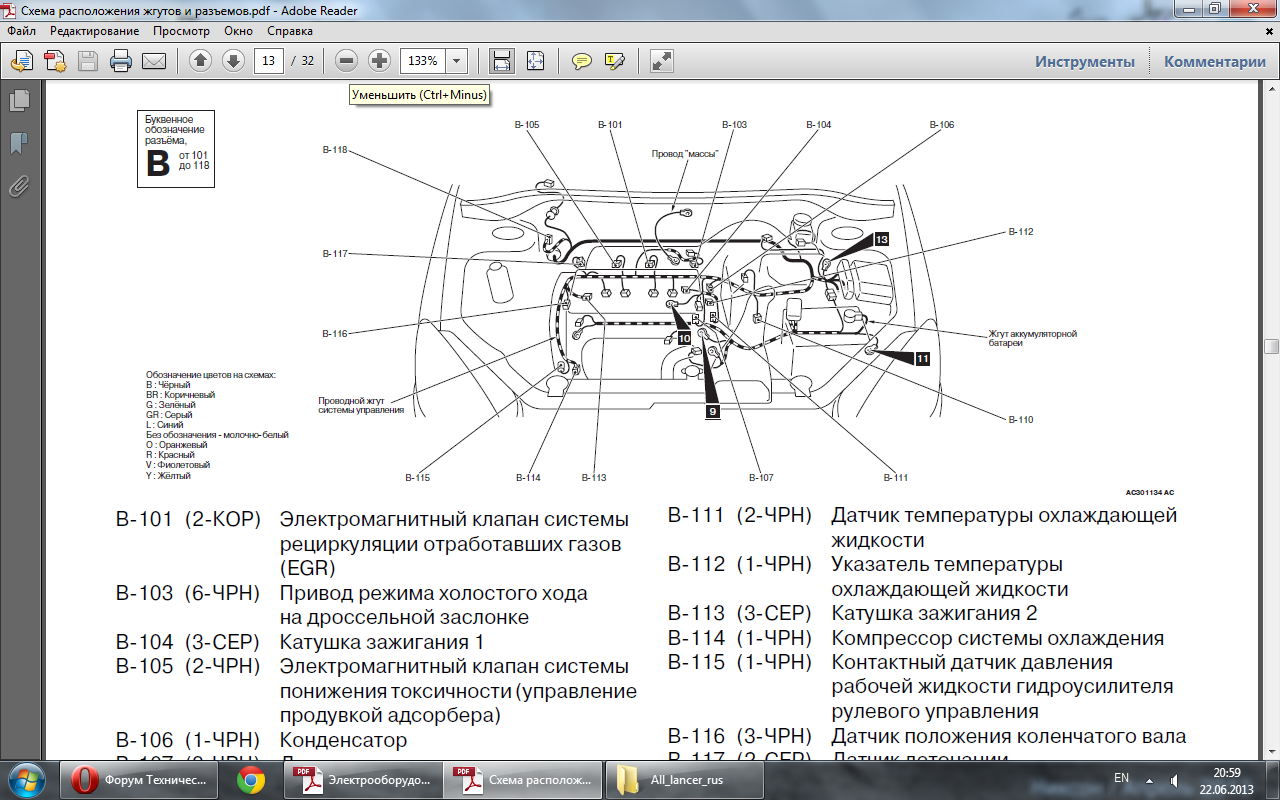Open the Просмотр menu
The image size is (1280, 800).
point(181,31)
